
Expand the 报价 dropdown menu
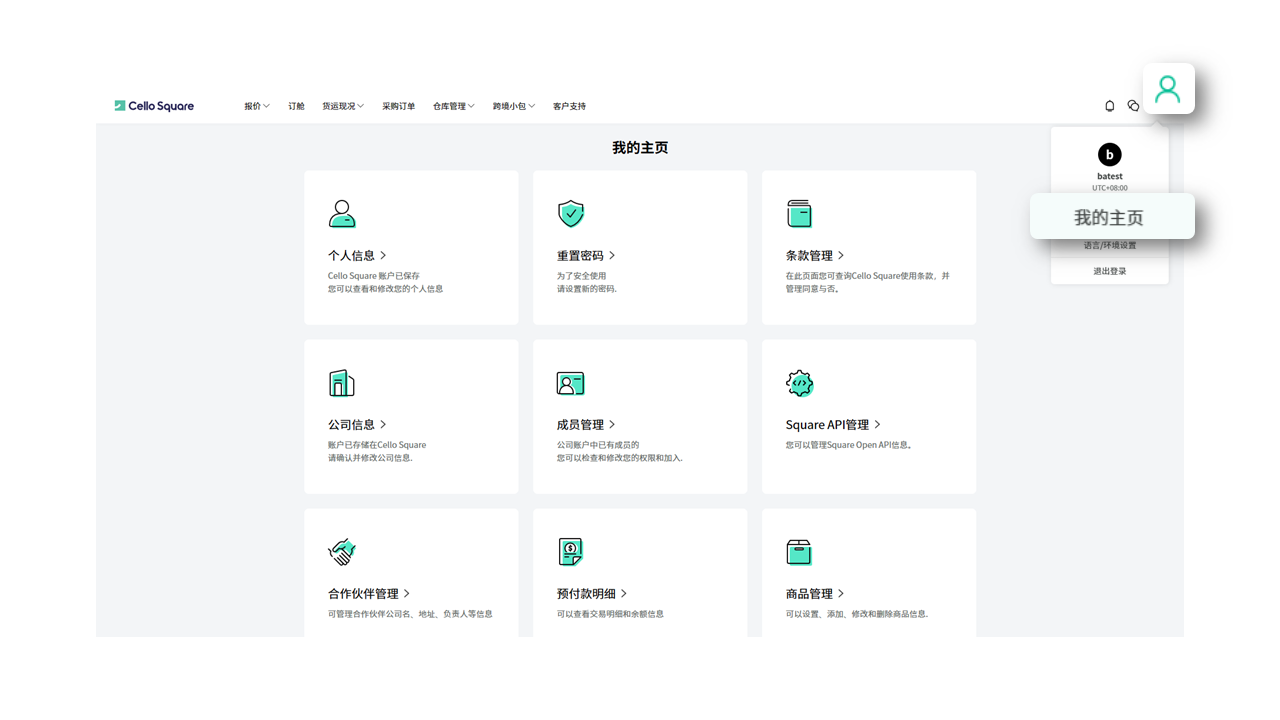click(256, 105)
